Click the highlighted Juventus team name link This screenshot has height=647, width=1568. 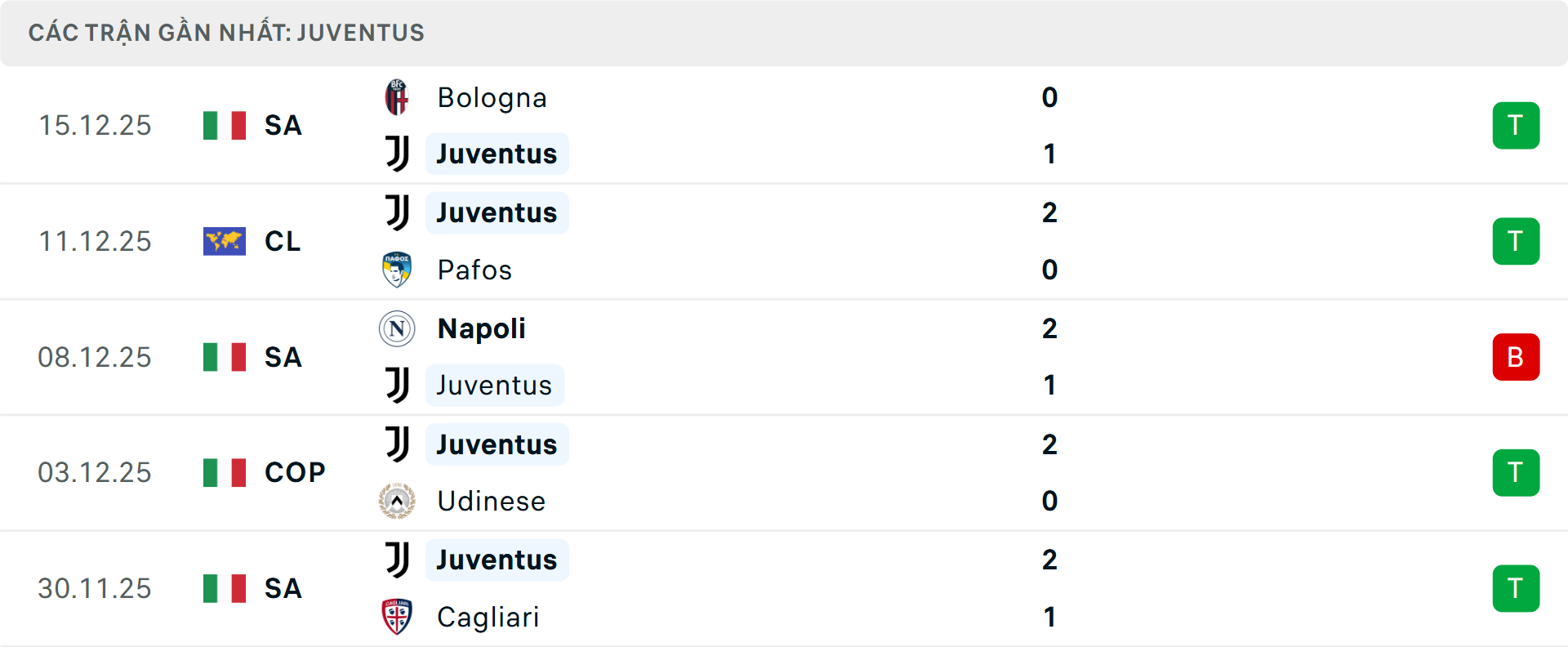(497, 154)
